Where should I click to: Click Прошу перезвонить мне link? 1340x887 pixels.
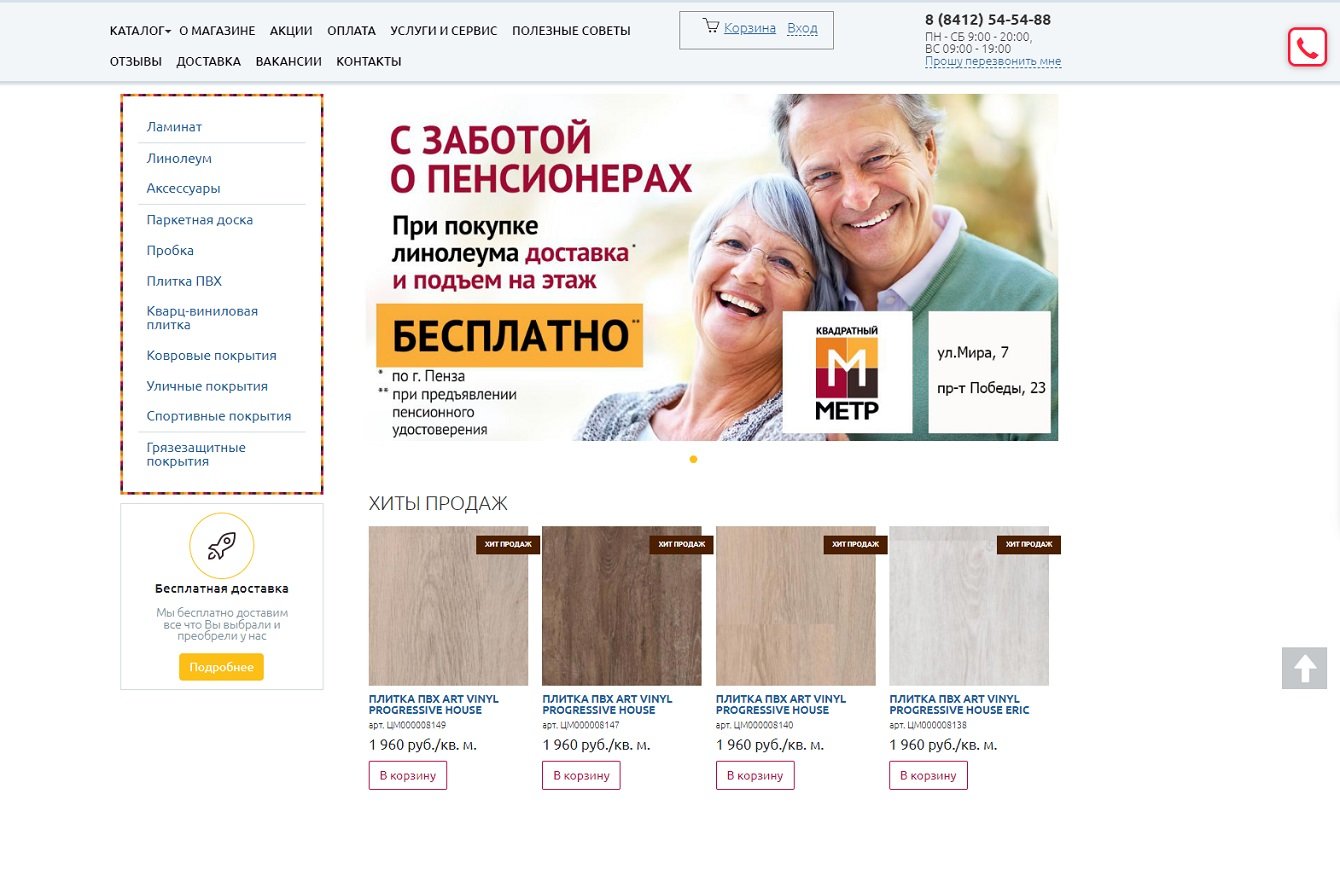(993, 61)
